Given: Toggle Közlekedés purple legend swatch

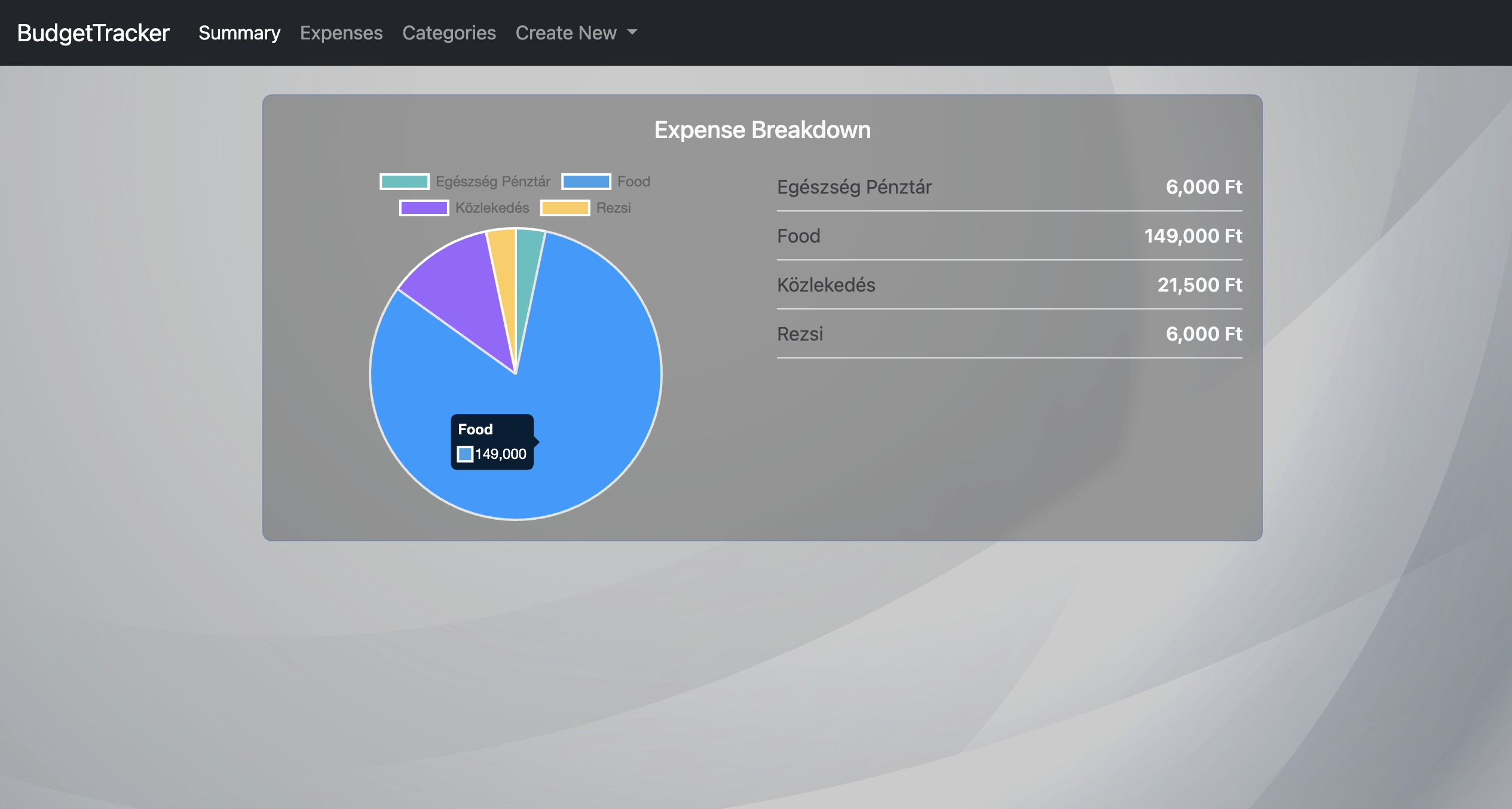Looking at the screenshot, I should click(x=424, y=208).
